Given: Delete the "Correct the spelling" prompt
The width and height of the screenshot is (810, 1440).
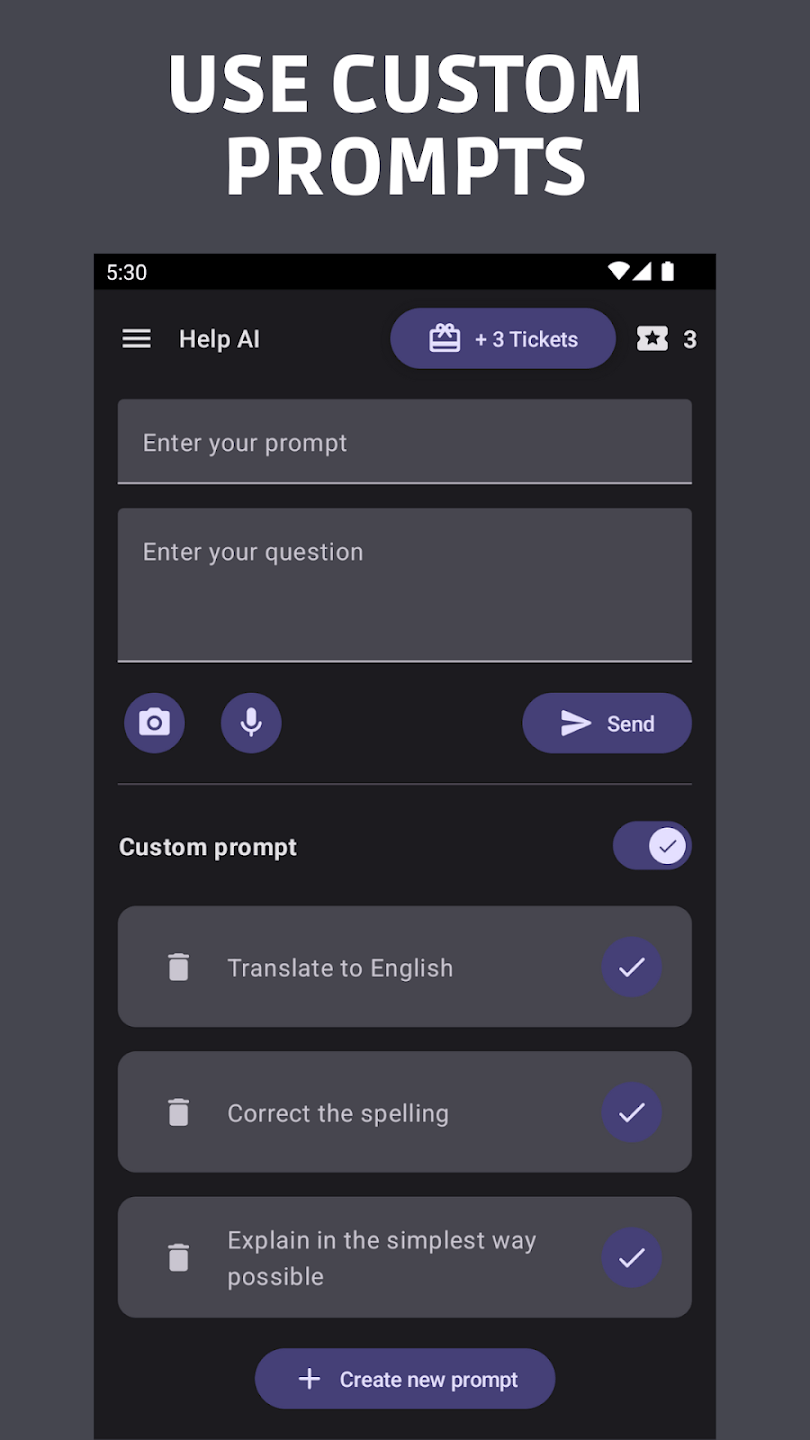Looking at the screenshot, I should [178, 1112].
